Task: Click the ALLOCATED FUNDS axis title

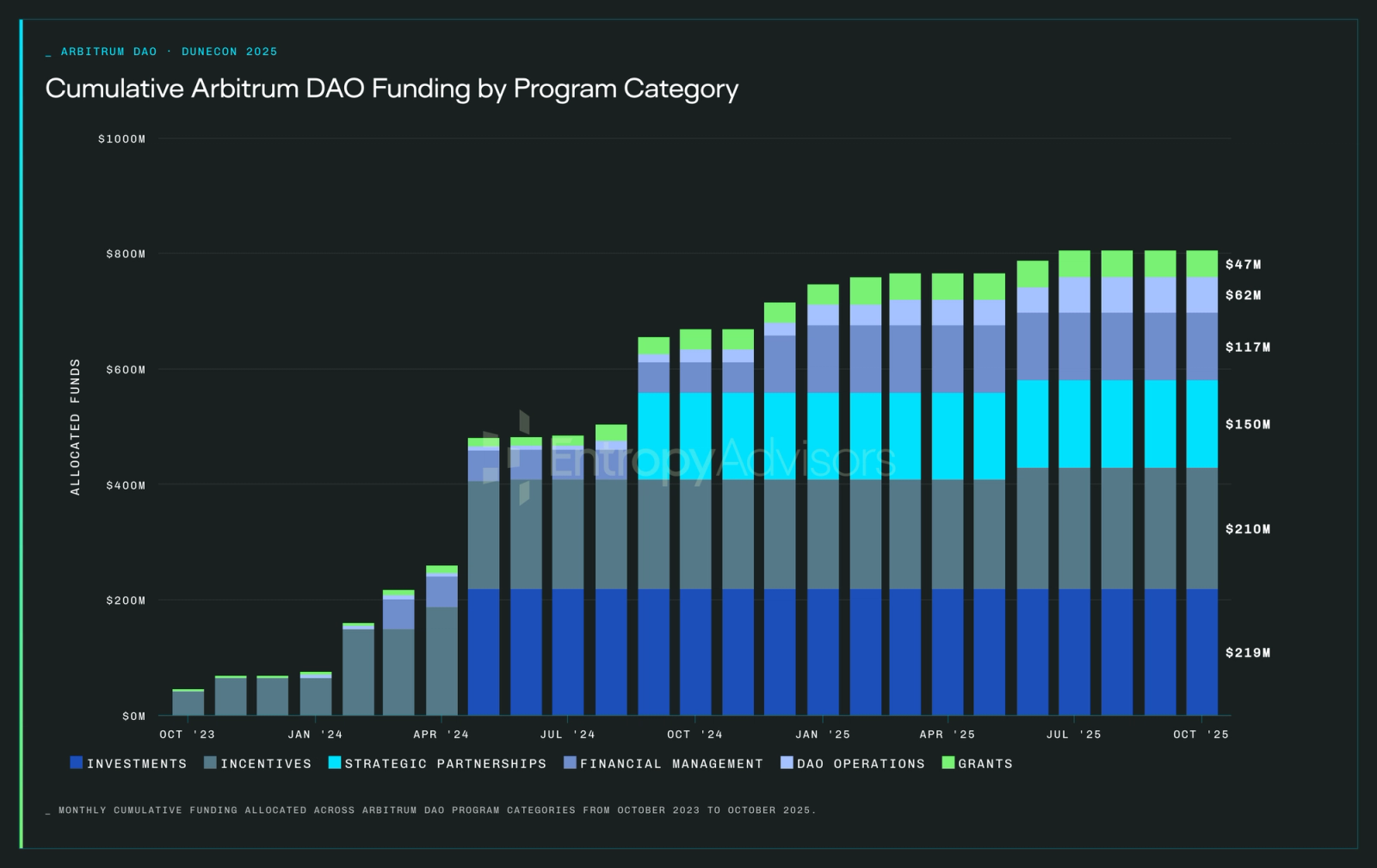Action: (x=75, y=427)
